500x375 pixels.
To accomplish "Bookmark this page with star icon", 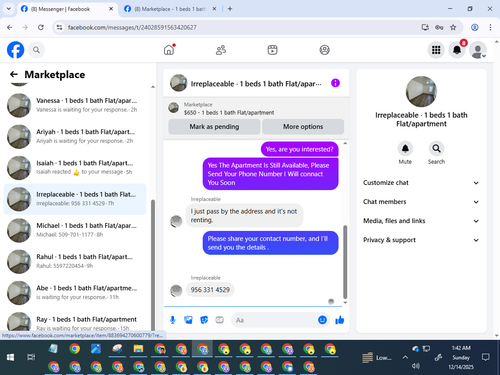I will coord(453,27).
